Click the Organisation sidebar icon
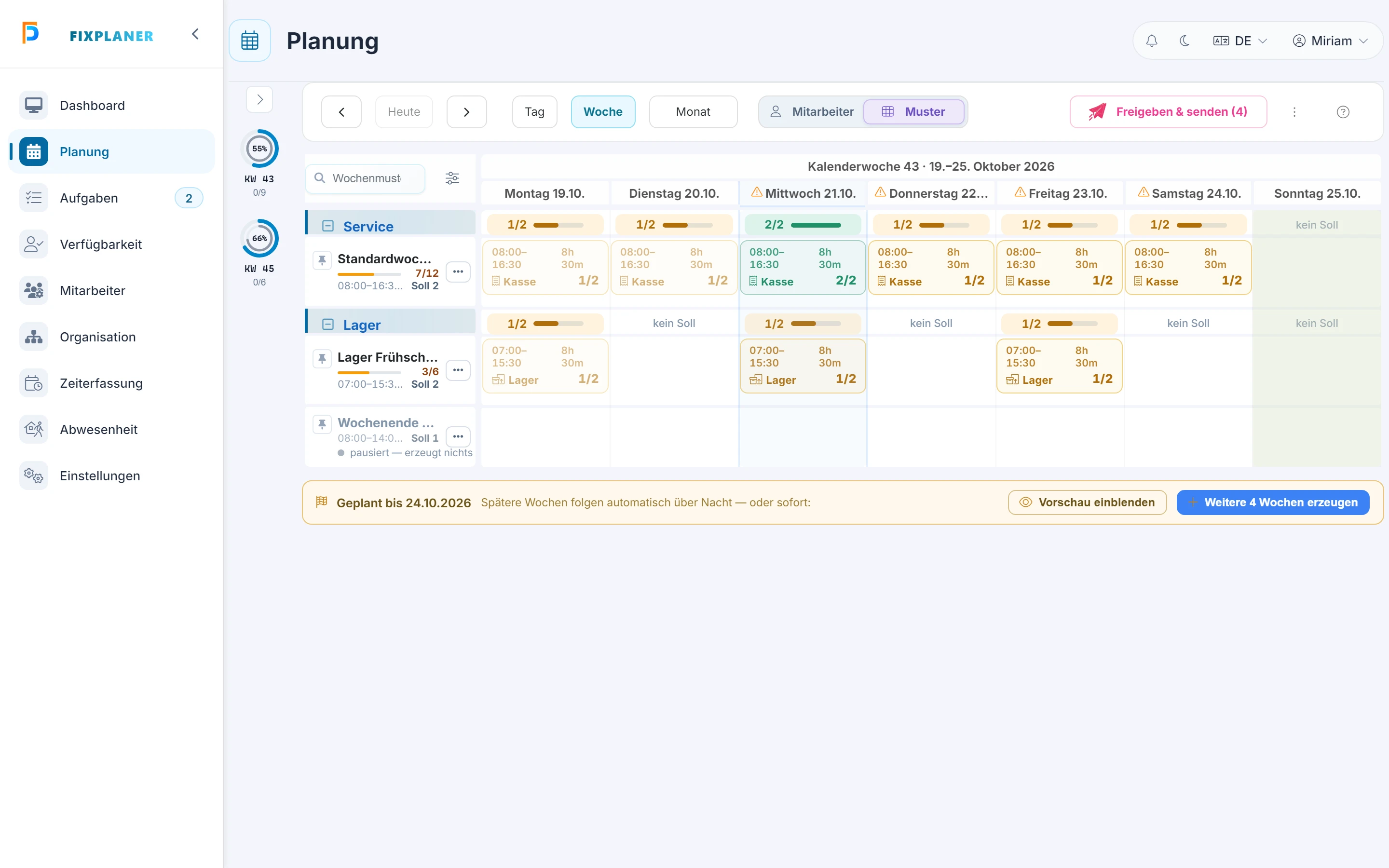Viewport: 1389px width, 868px height. pos(34,337)
